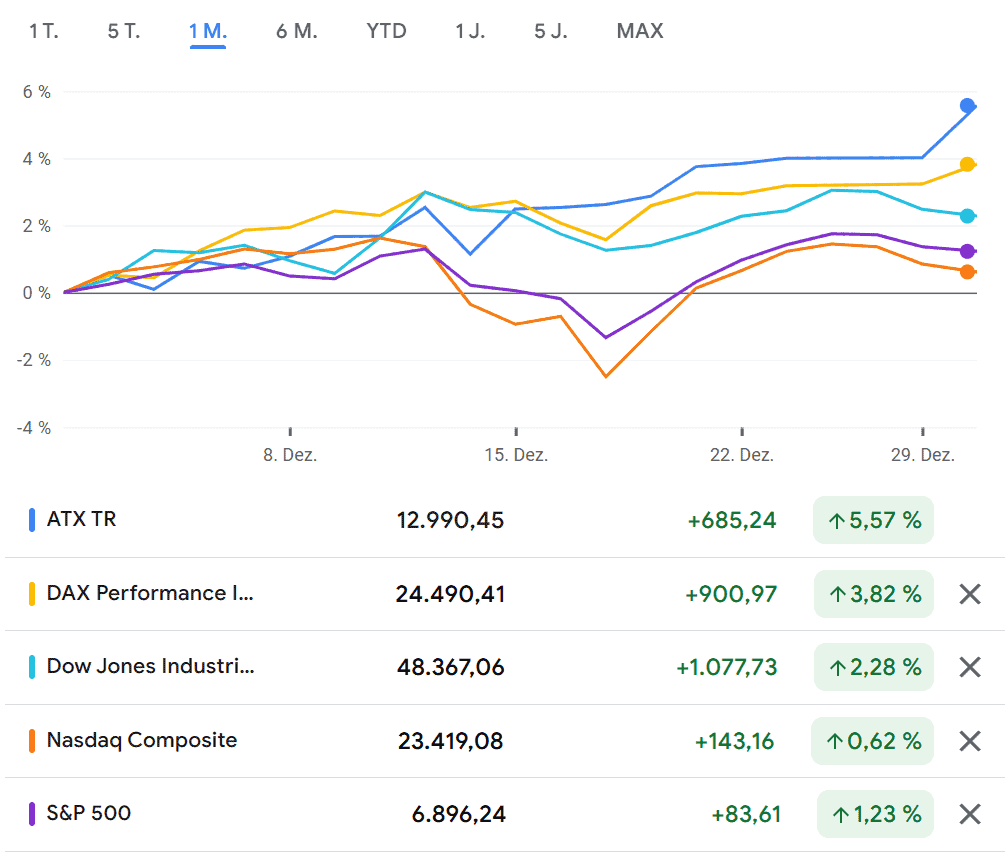
Task: Switch to 1 J. time range
Action: click(470, 31)
